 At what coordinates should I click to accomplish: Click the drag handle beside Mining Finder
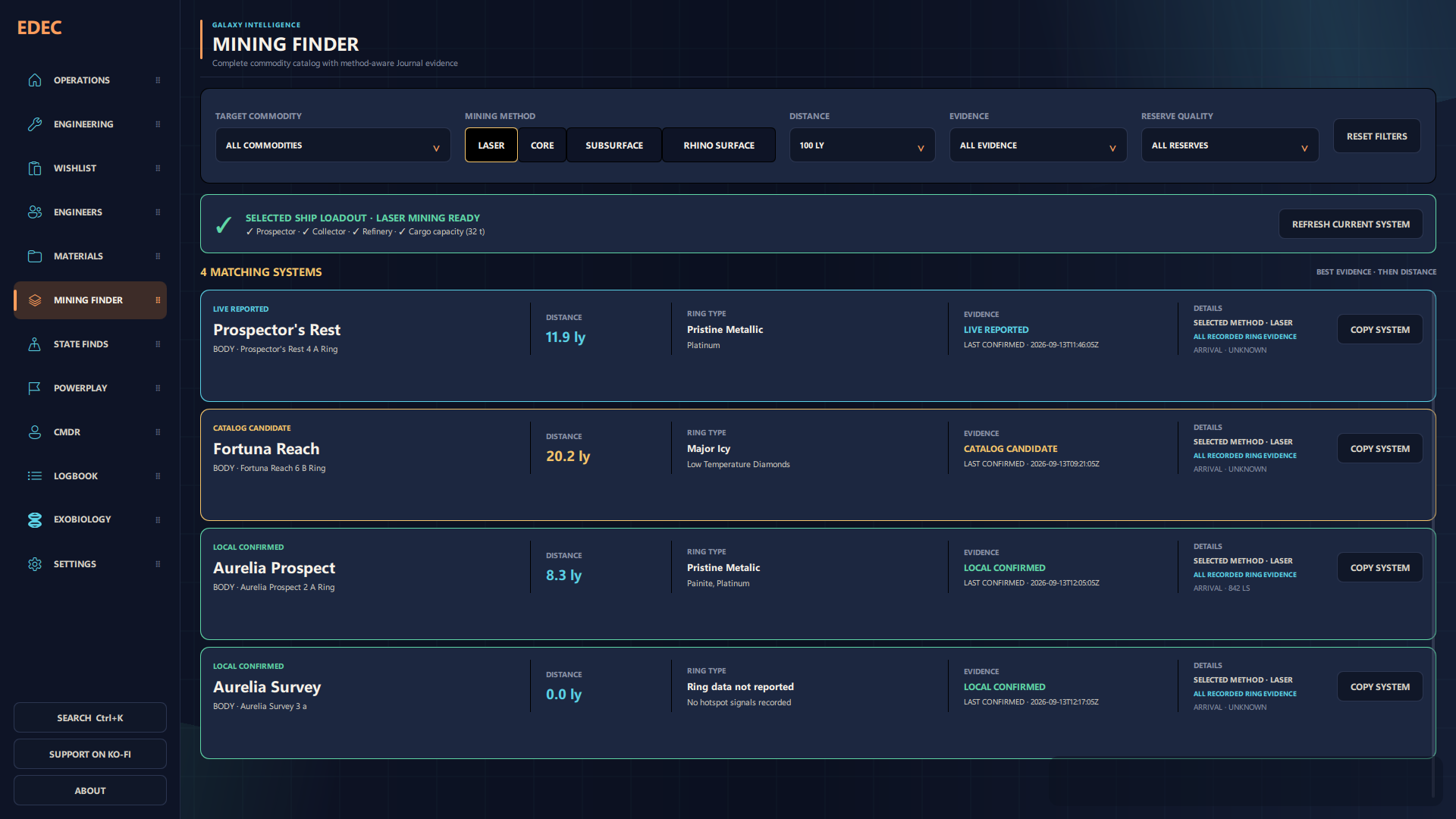tap(158, 300)
